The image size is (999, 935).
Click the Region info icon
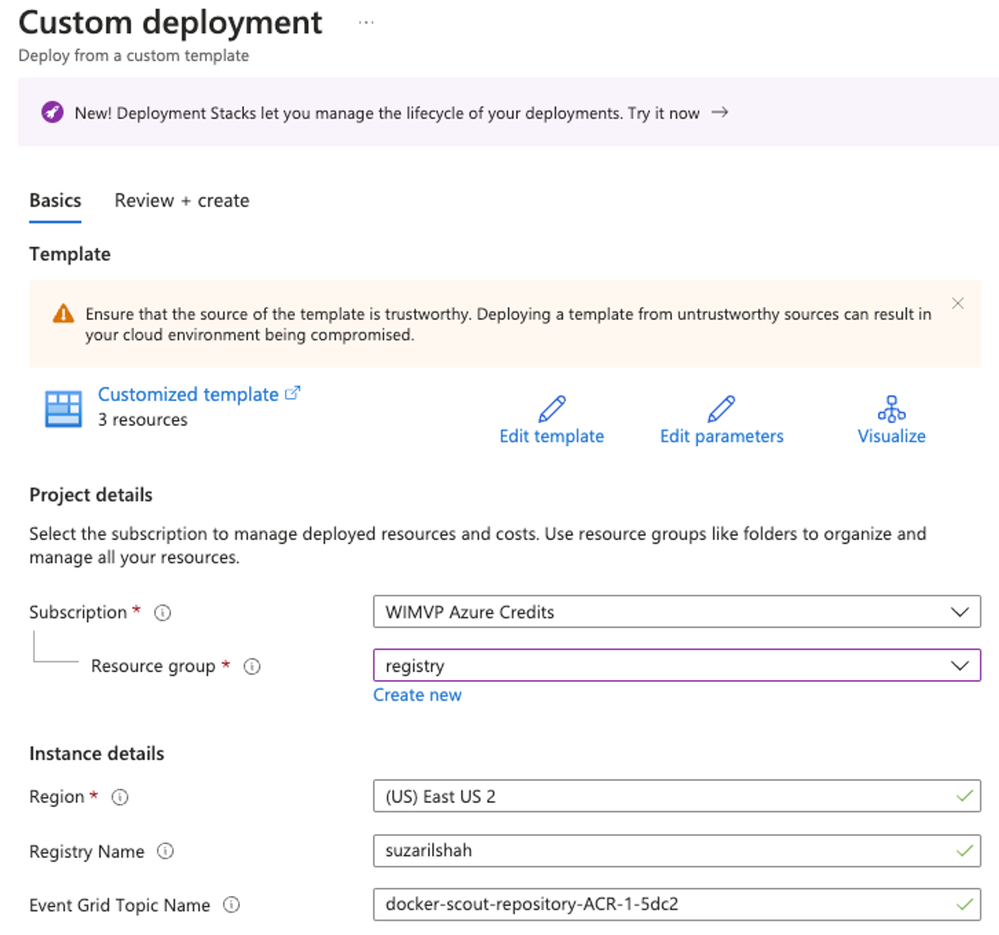(x=120, y=798)
